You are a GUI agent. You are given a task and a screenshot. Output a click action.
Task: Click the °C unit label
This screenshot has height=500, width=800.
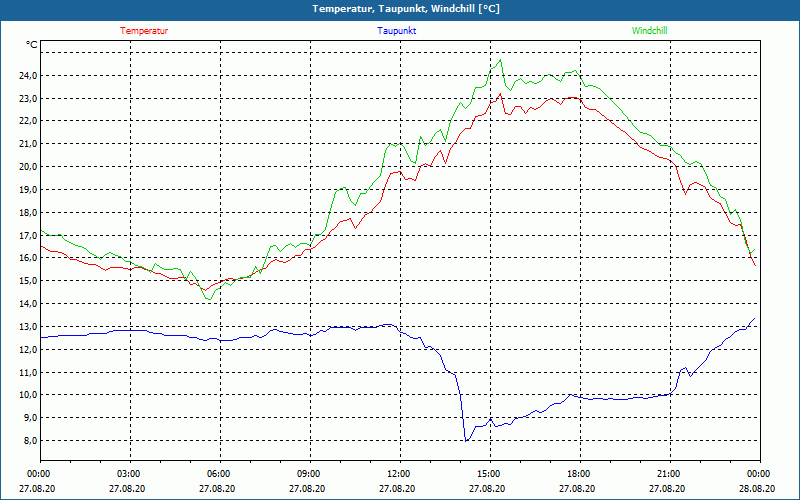[32, 45]
